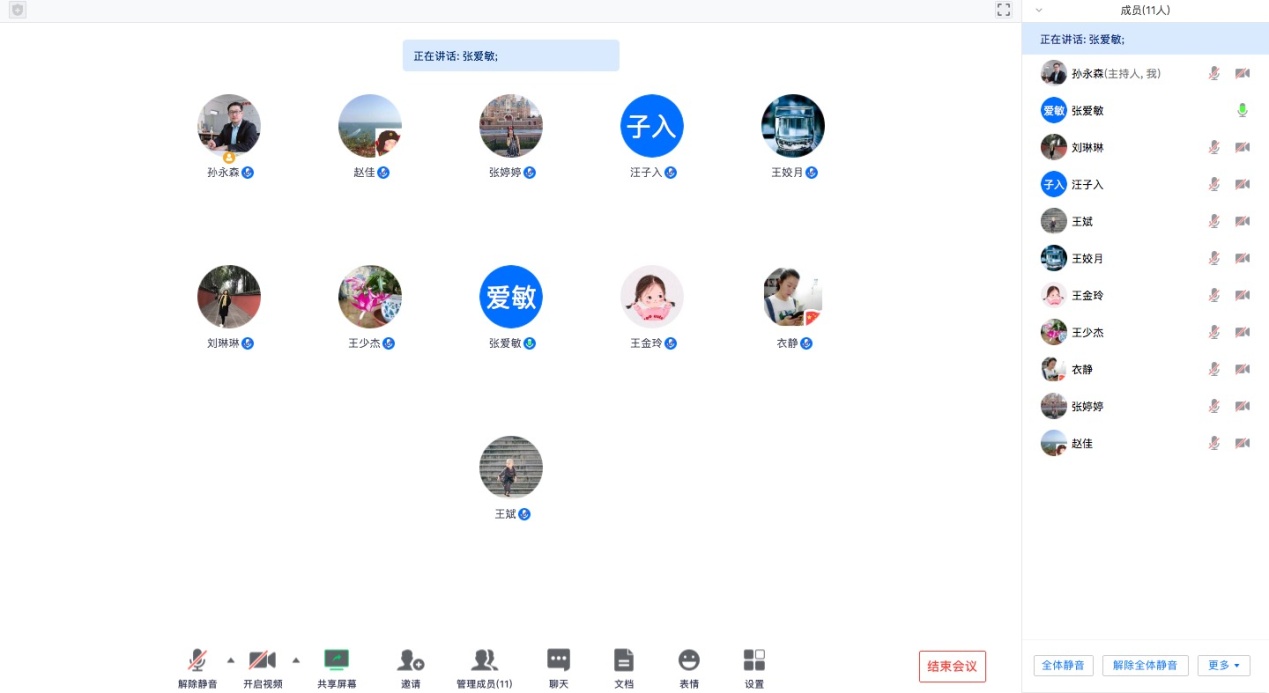Open the Emoji (表情) icon

pyautogui.click(x=689, y=661)
